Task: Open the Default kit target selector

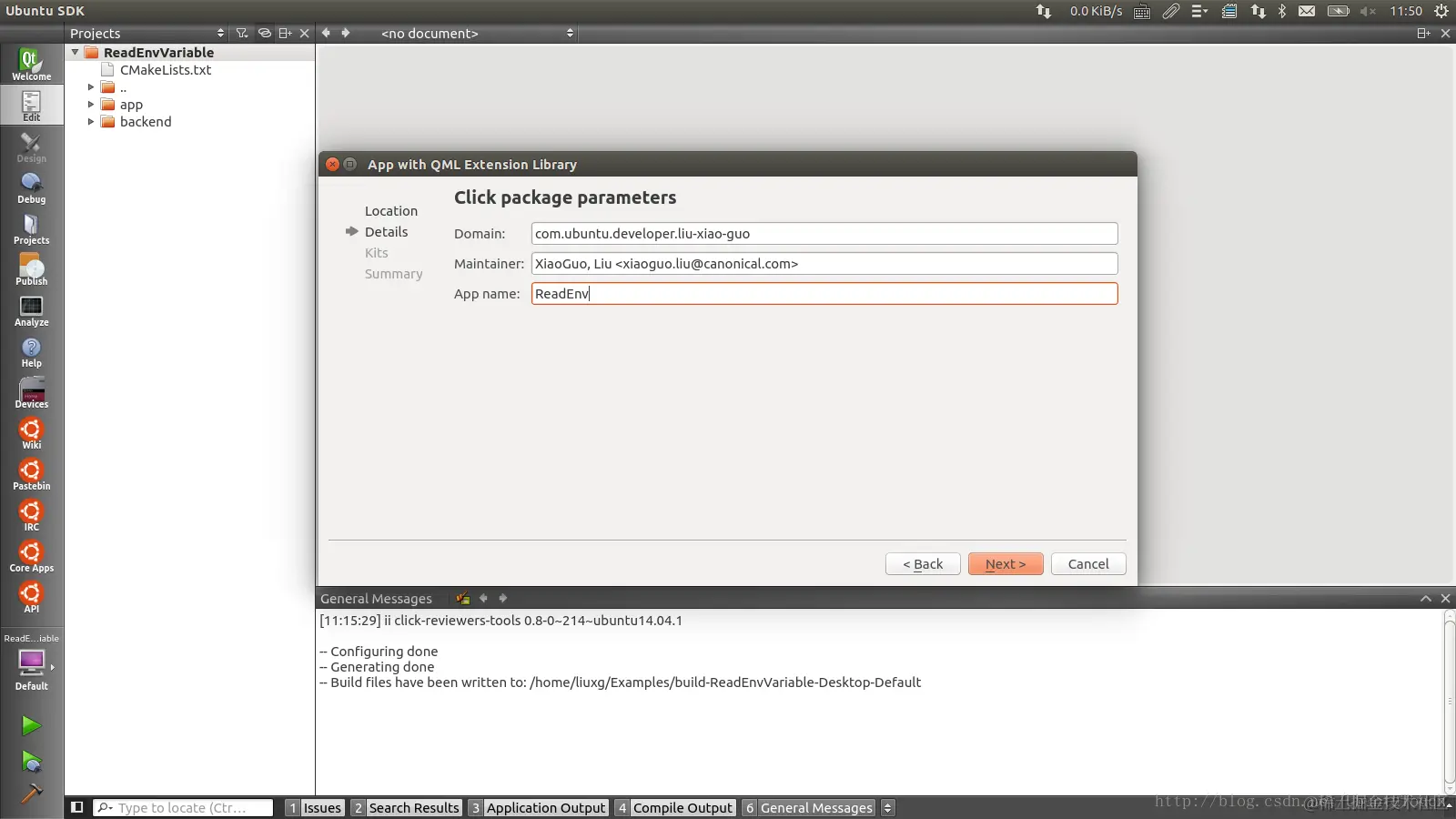Action: pos(31,662)
